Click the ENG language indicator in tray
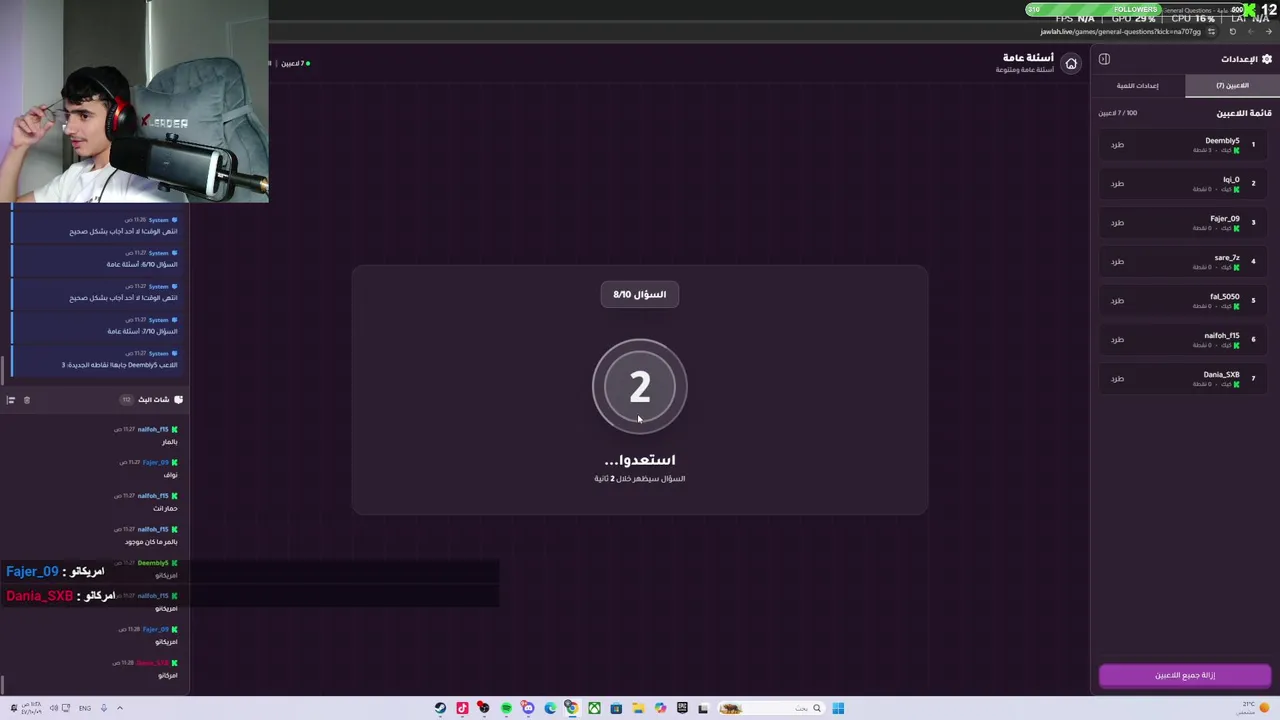 coord(85,708)
